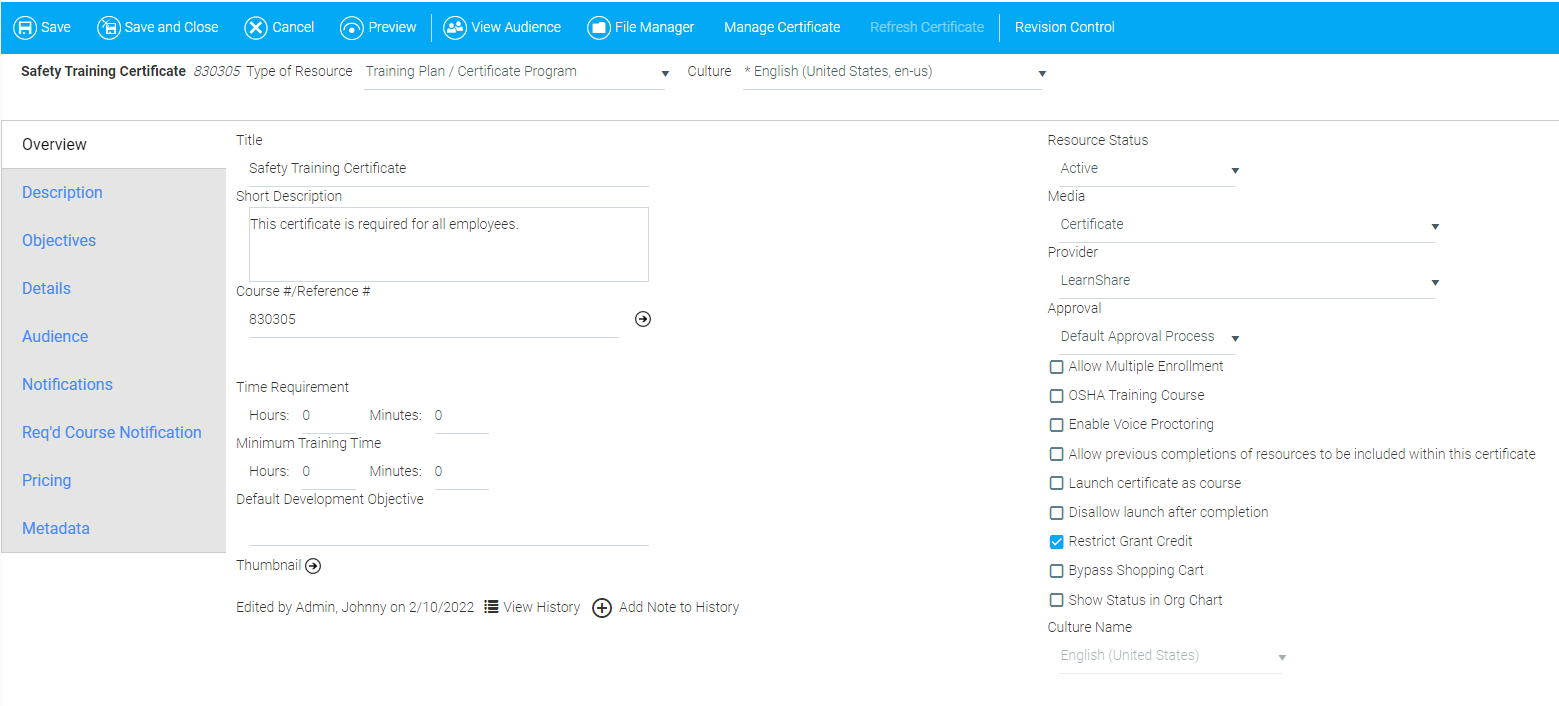1559x706 pixels.
Task: Uncheck Restrict Grant Credit checkbox
Action: coord(1056,542)
